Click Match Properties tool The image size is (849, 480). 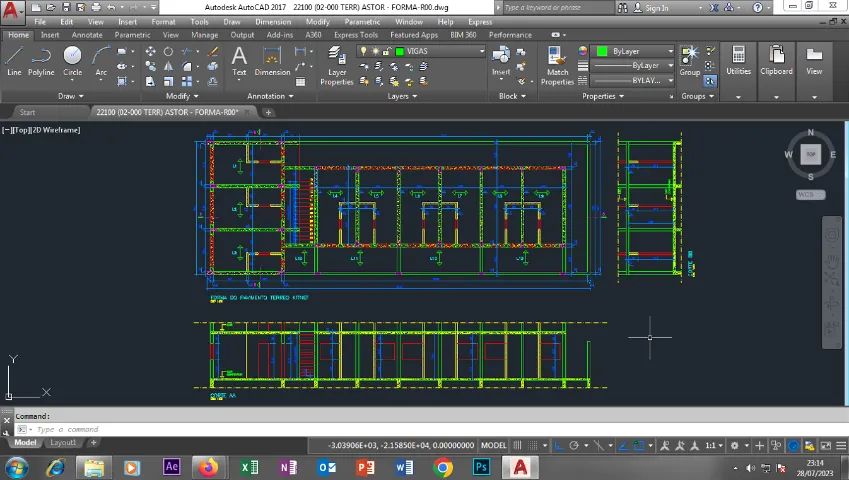[x=557, y=66]
